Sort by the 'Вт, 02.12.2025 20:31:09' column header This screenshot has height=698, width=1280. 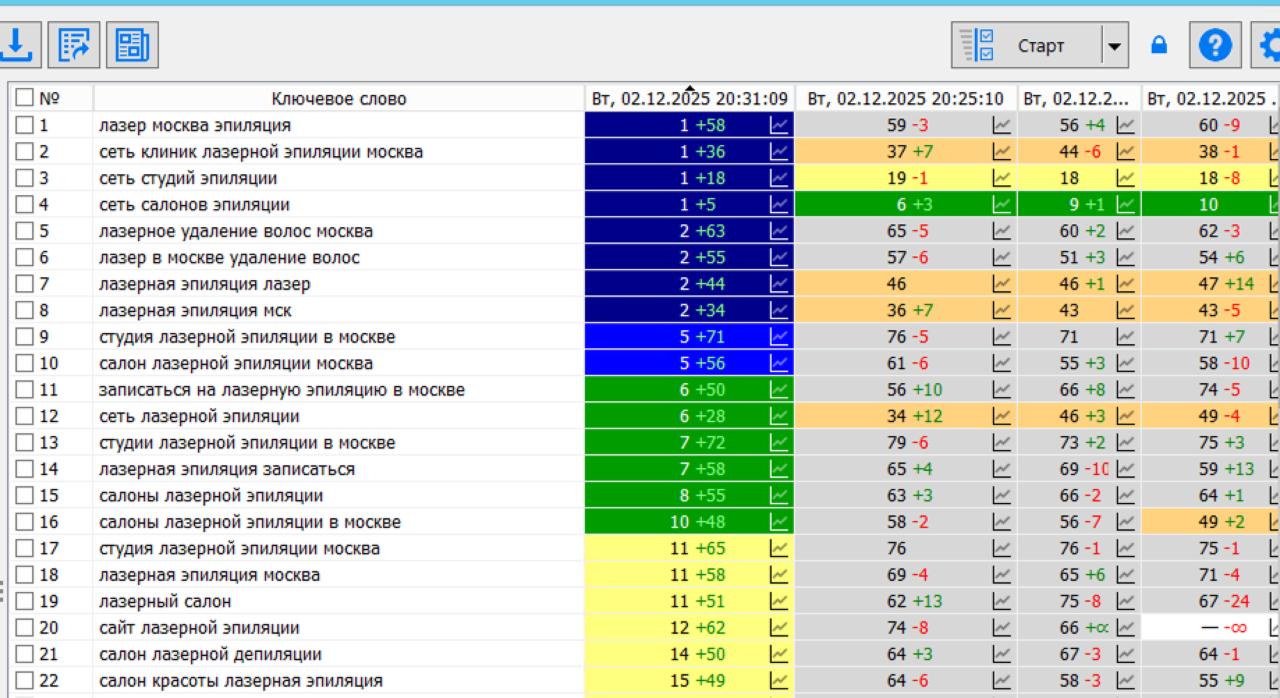point(689,99)
